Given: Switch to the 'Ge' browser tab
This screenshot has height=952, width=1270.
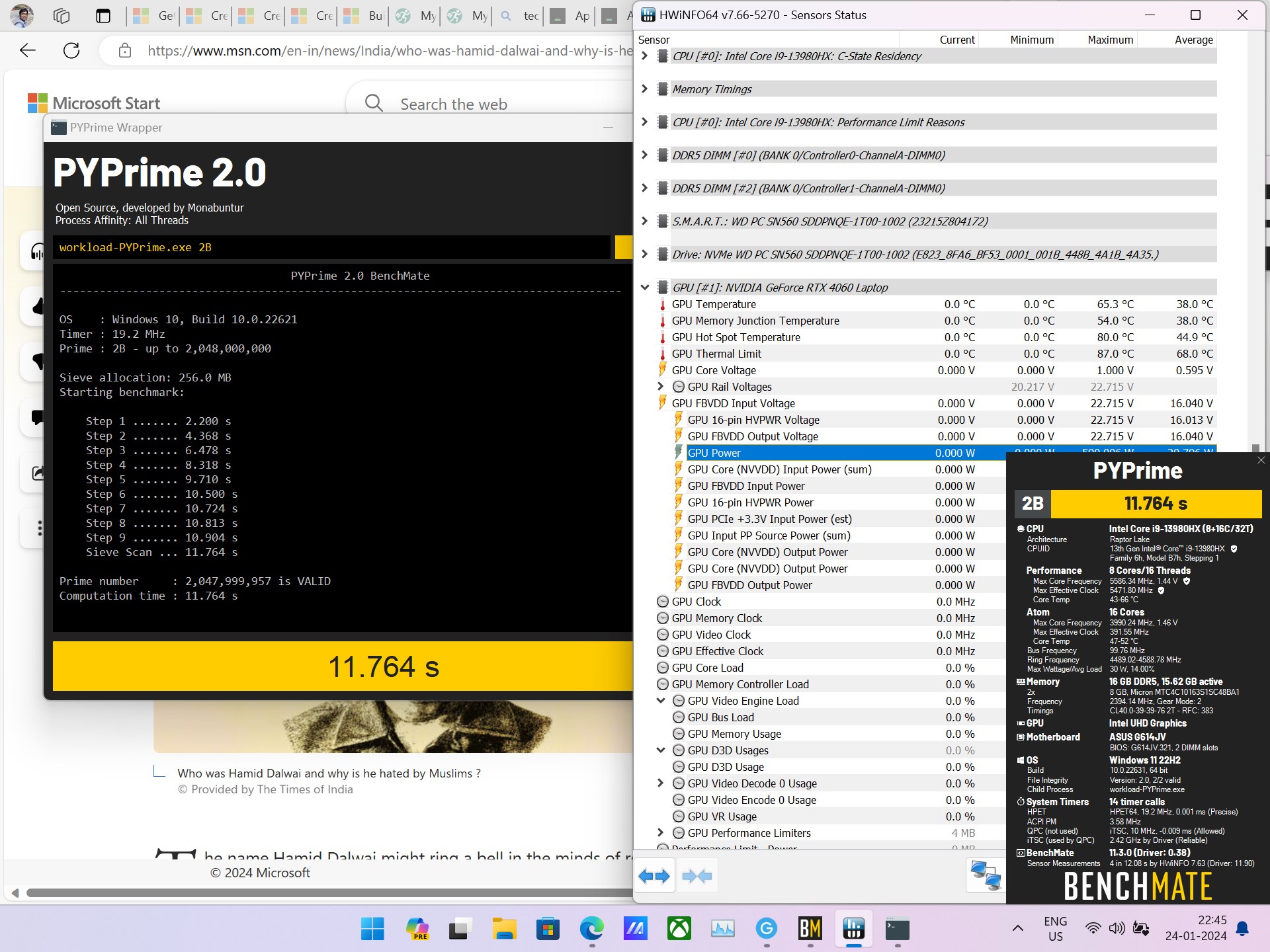Looking at the screenshot, I should click(x=152, y=16).
